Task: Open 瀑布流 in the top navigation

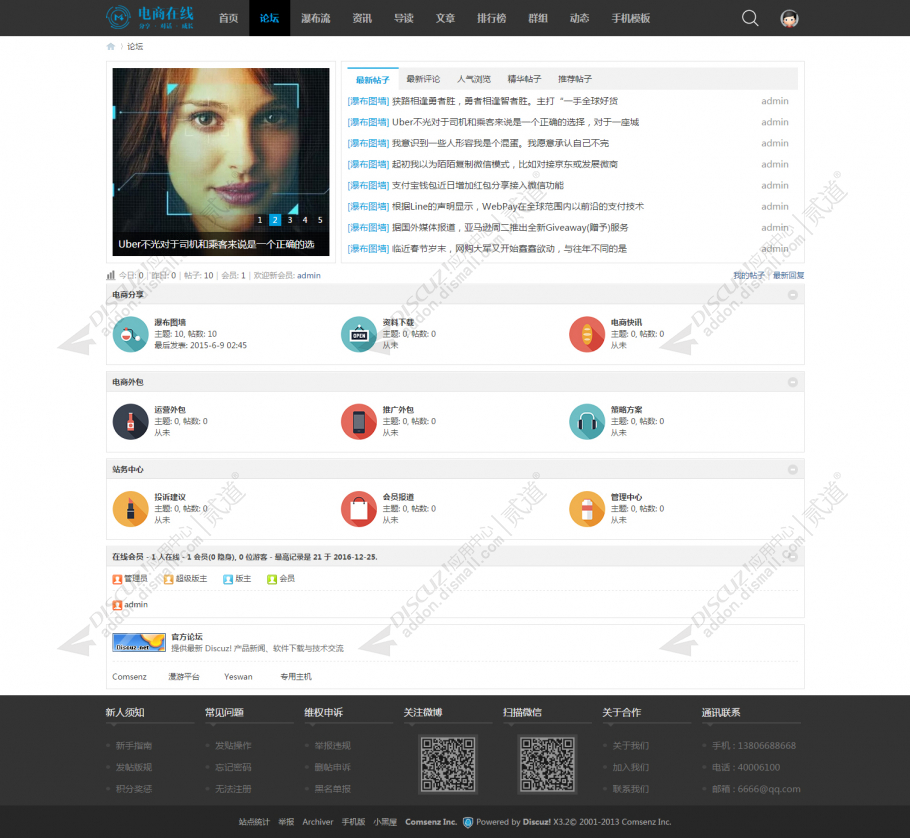Action: click(x=315, y=18)
